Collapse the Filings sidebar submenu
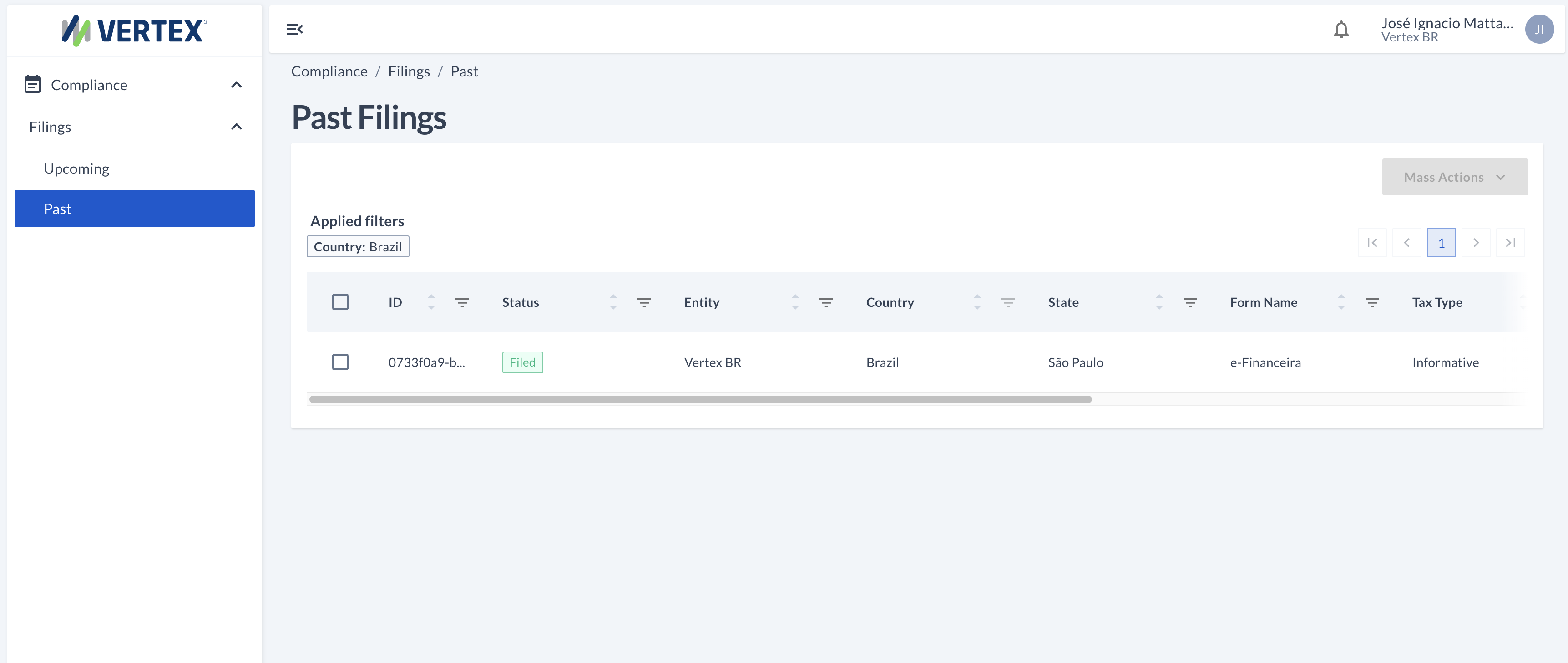Viewport: 1568px width, 663px height. (237, 127)
